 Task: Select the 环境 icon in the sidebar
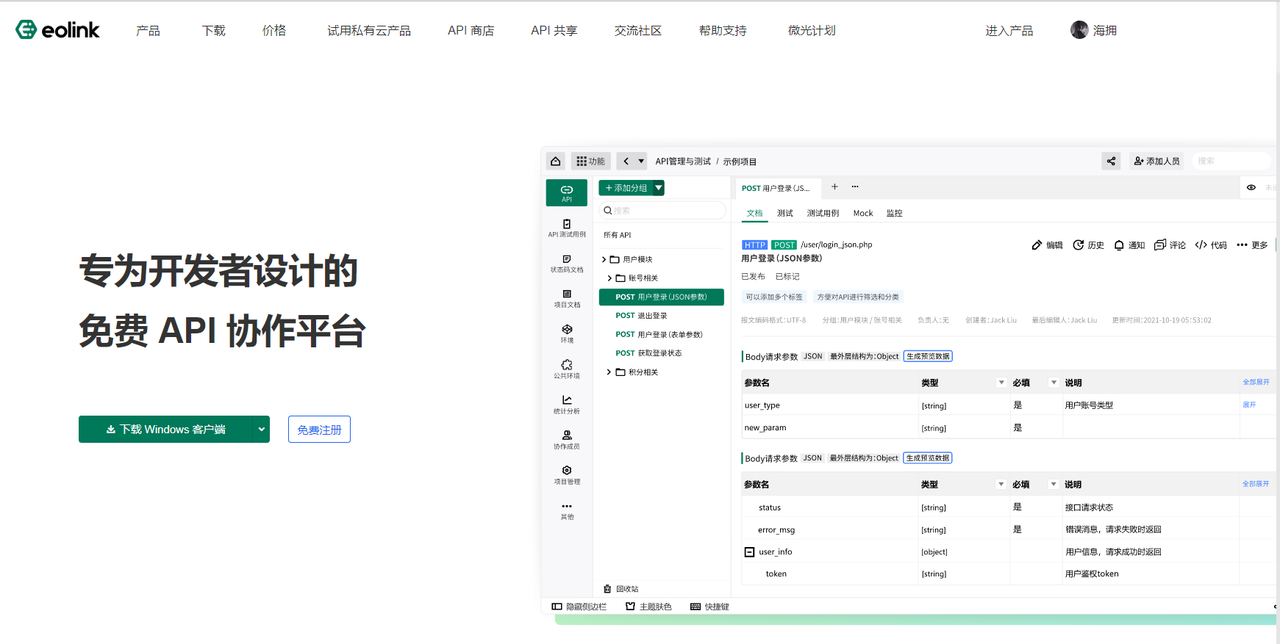pyautogui.click(x=567, y=334)
